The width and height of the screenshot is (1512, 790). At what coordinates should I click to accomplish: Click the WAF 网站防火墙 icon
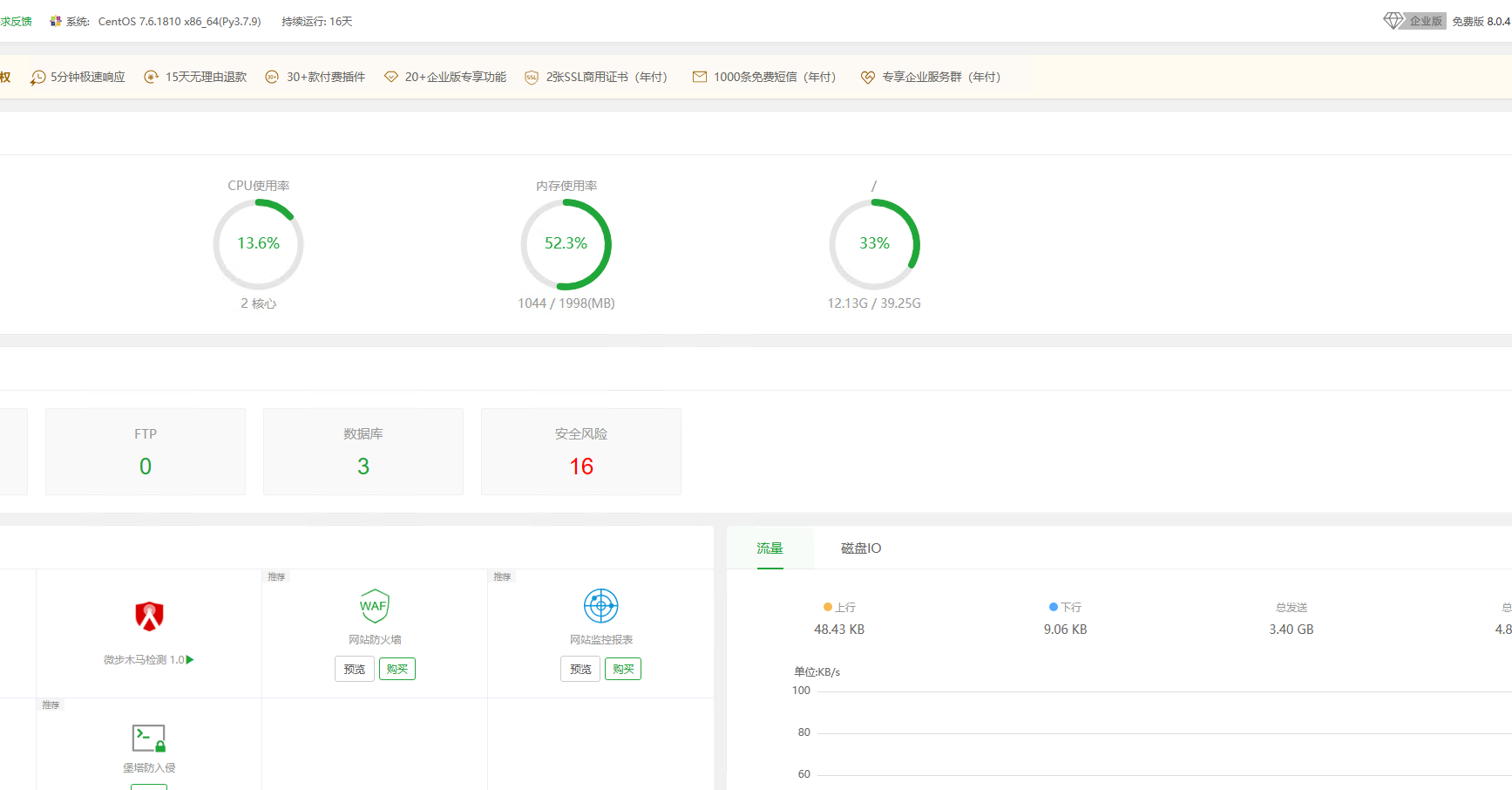tap(375, 605)
